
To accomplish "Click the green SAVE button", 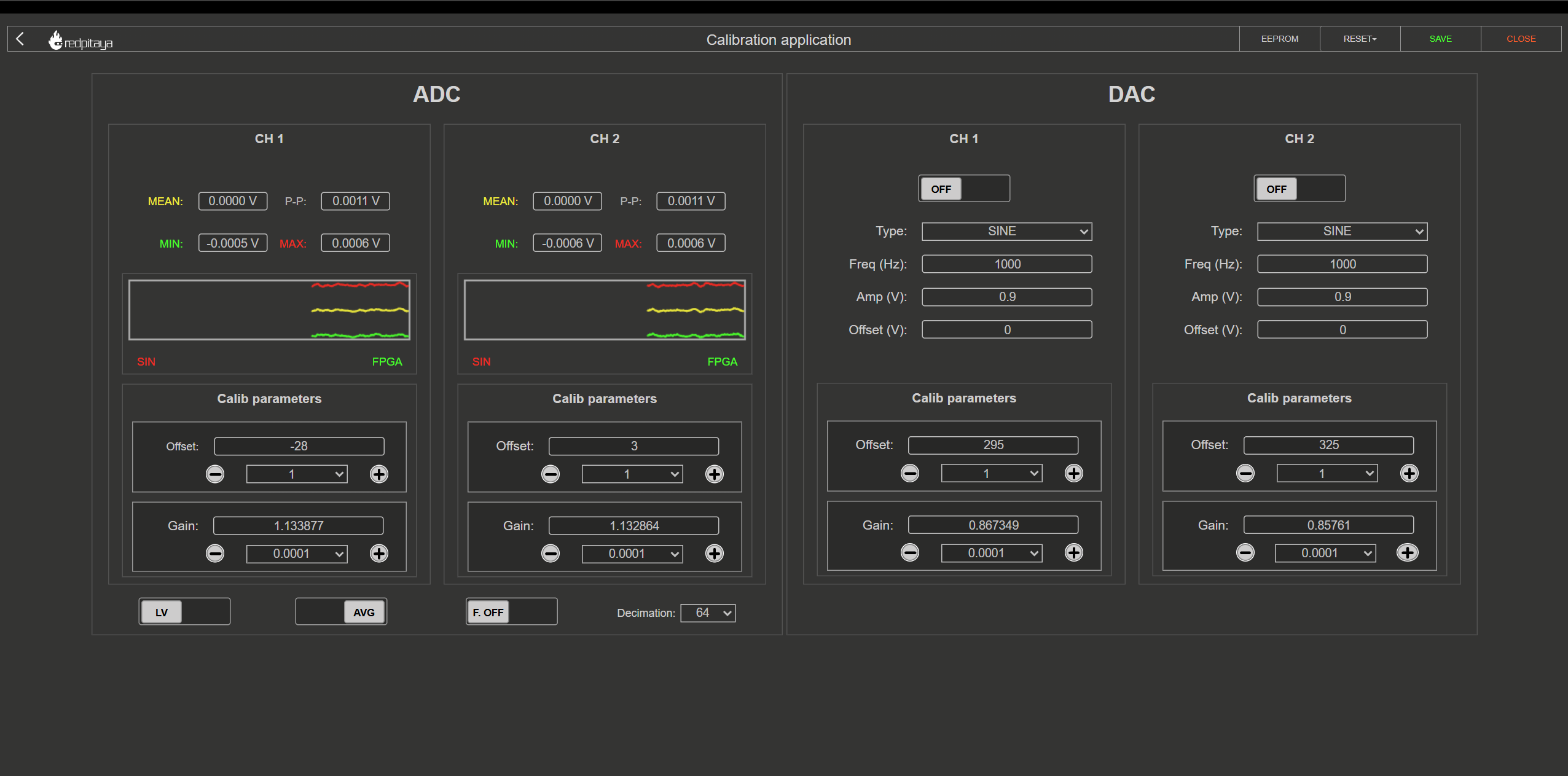I will click(1441, 39).
